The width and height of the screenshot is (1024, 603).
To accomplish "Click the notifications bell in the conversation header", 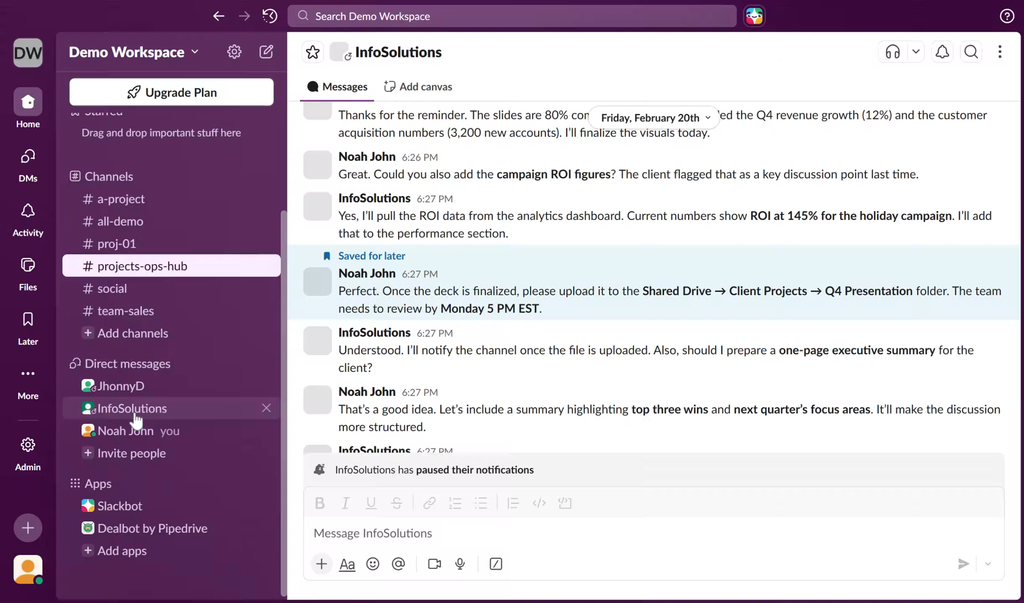I will click(x=942, y=52).
